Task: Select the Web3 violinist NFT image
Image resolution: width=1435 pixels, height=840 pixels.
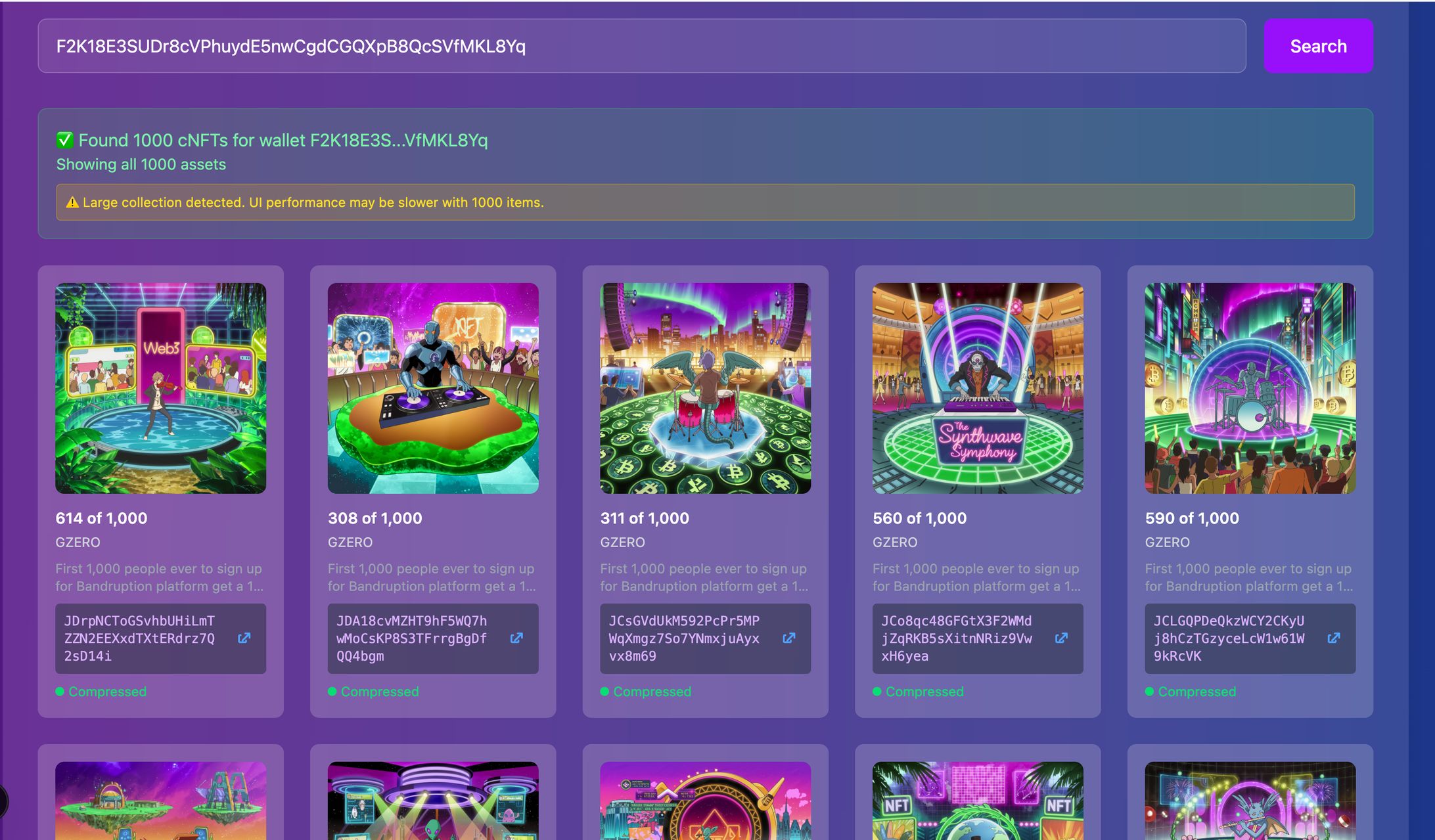Action: coord(160,388)
